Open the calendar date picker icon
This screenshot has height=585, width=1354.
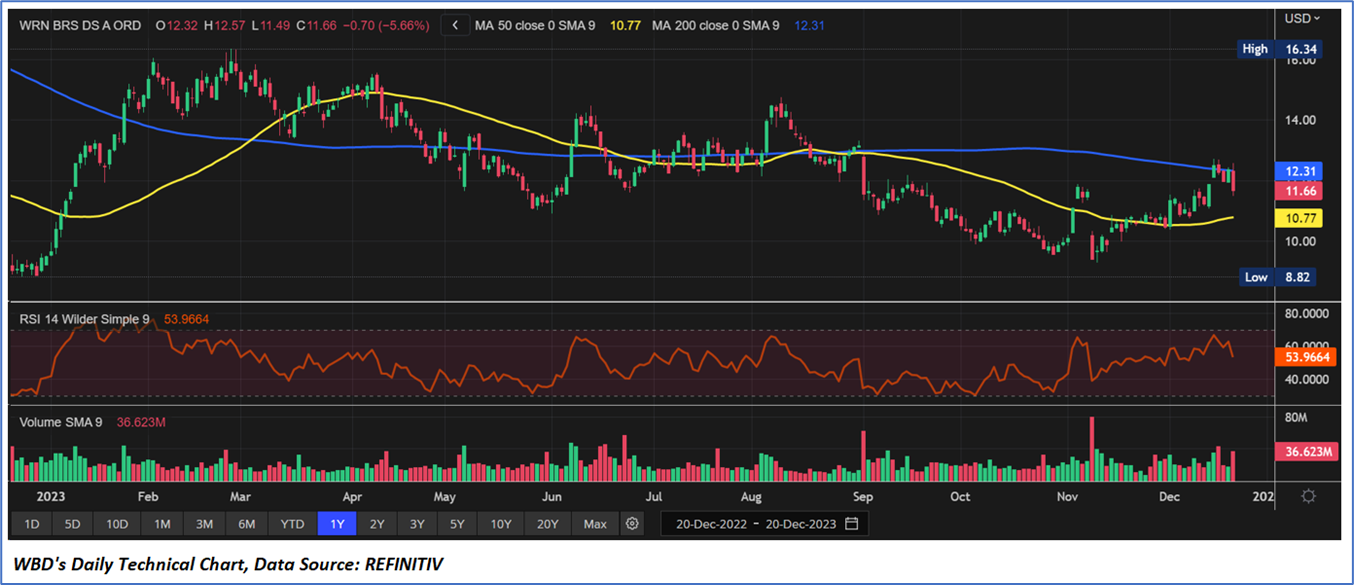coord(851,524)
